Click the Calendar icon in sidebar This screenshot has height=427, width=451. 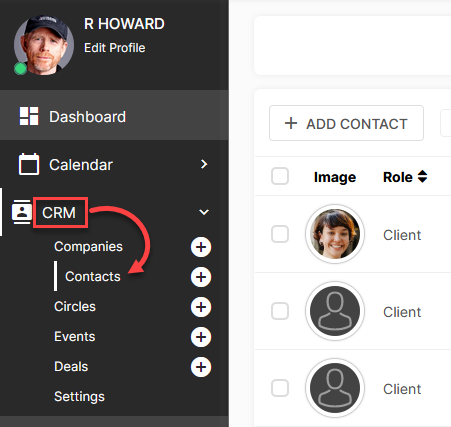pyautogui.click(x=29, y=164)
